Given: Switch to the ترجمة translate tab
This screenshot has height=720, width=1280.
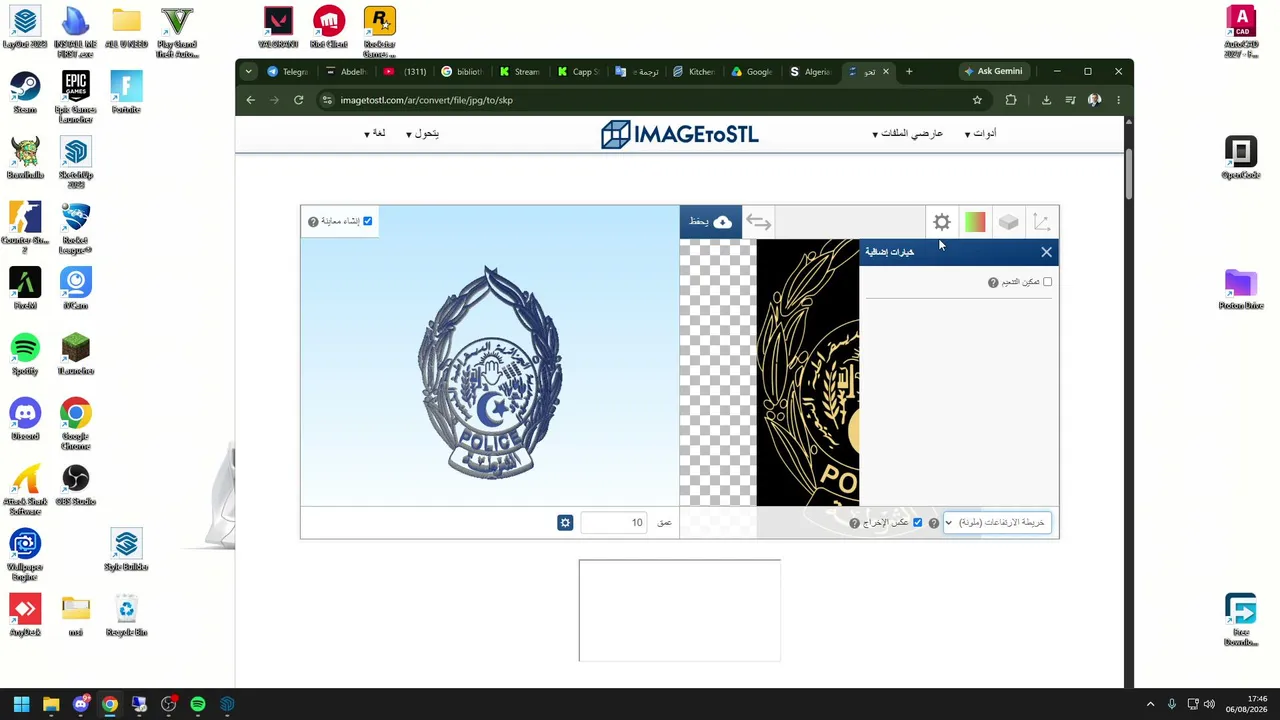Looking at the screenshot, I should point(637,72).
